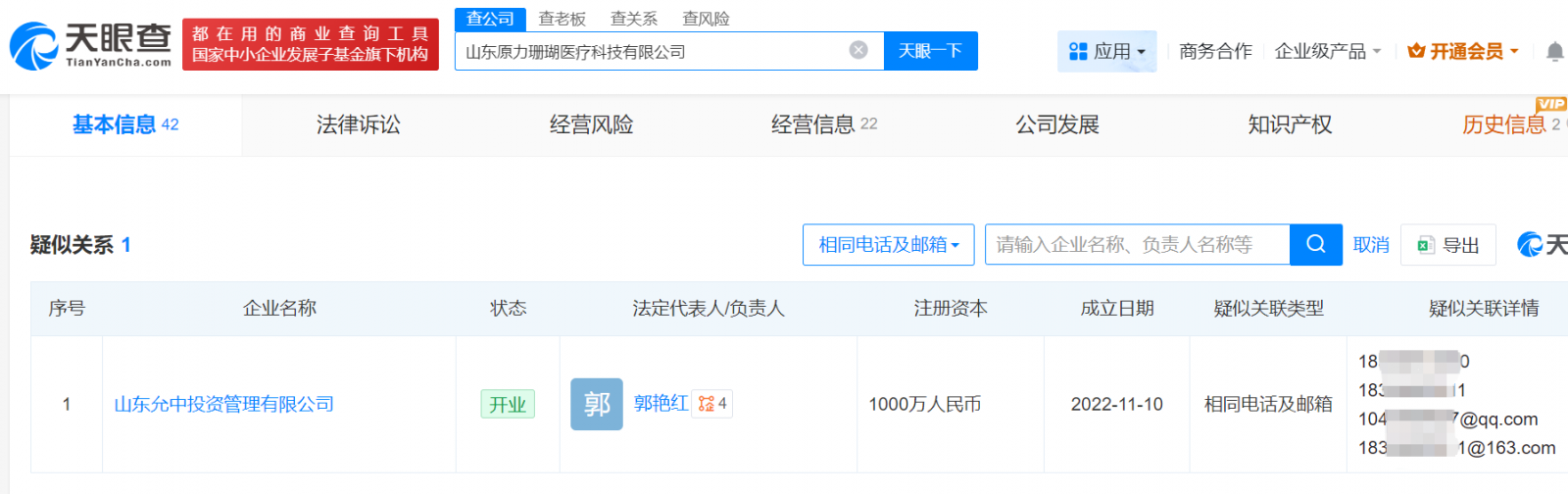Switch to the 查老板 search tab
1568x494 pixels.
pyautogui.click(x=562, y=19)
